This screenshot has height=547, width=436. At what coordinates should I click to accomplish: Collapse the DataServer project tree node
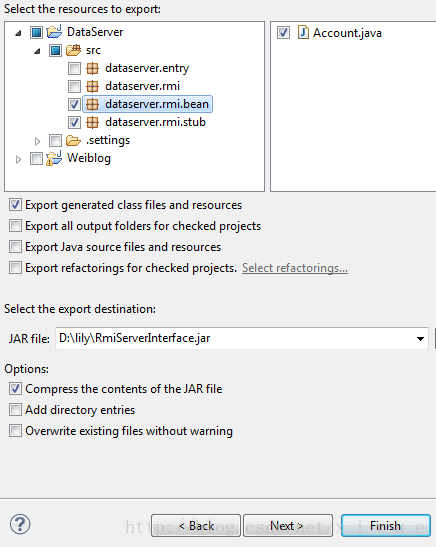(18, 33)
